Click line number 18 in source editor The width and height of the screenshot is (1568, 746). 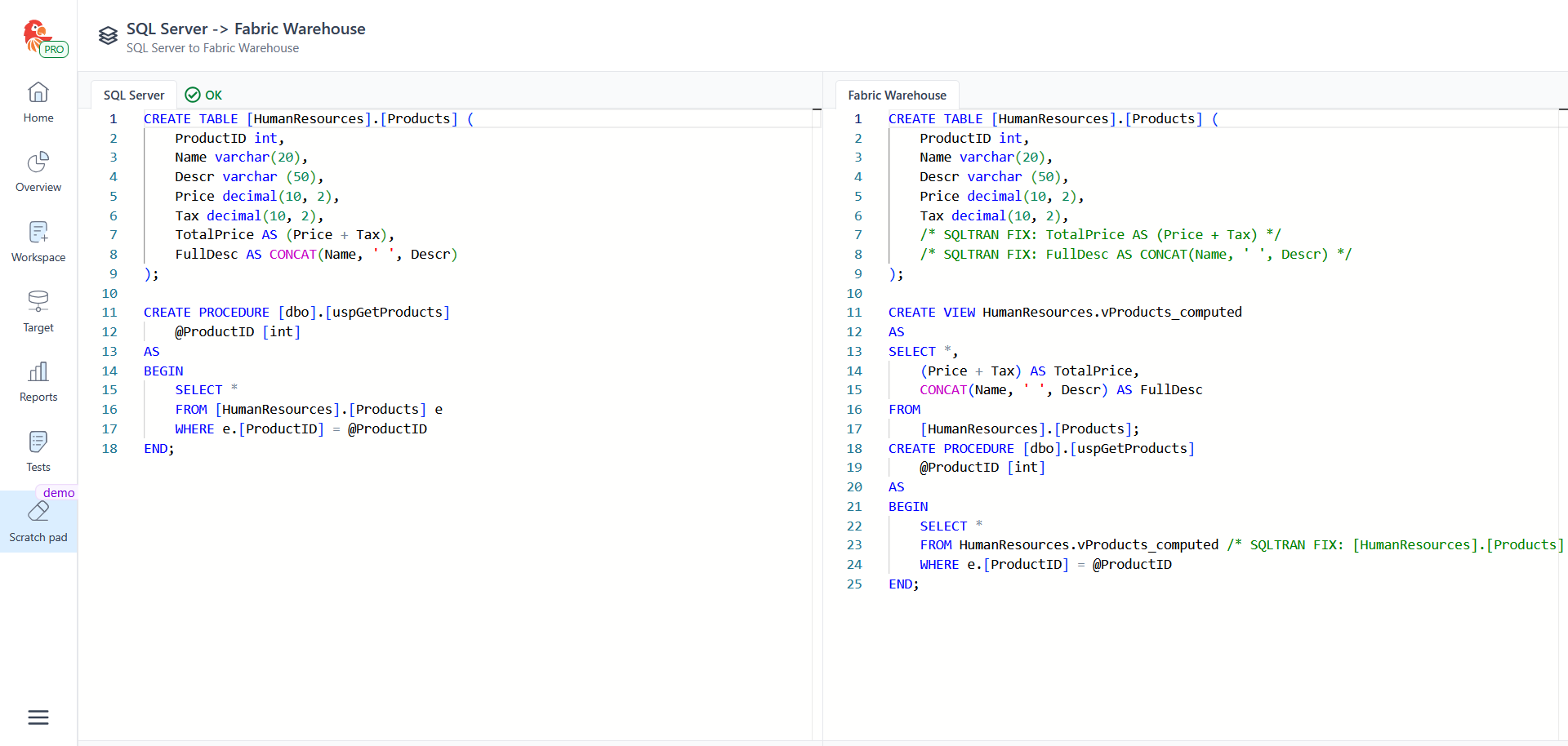pyautogui.click(x=109, y=449)
